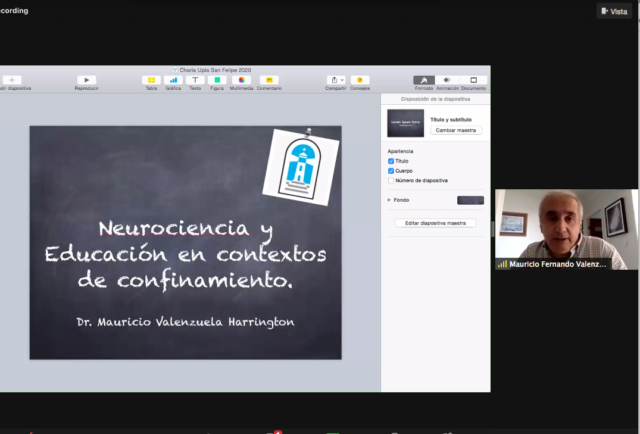Screen dimensions: 640x434
Task: Insert a table with Tabla icon
Action: click(x=151, y=80)
